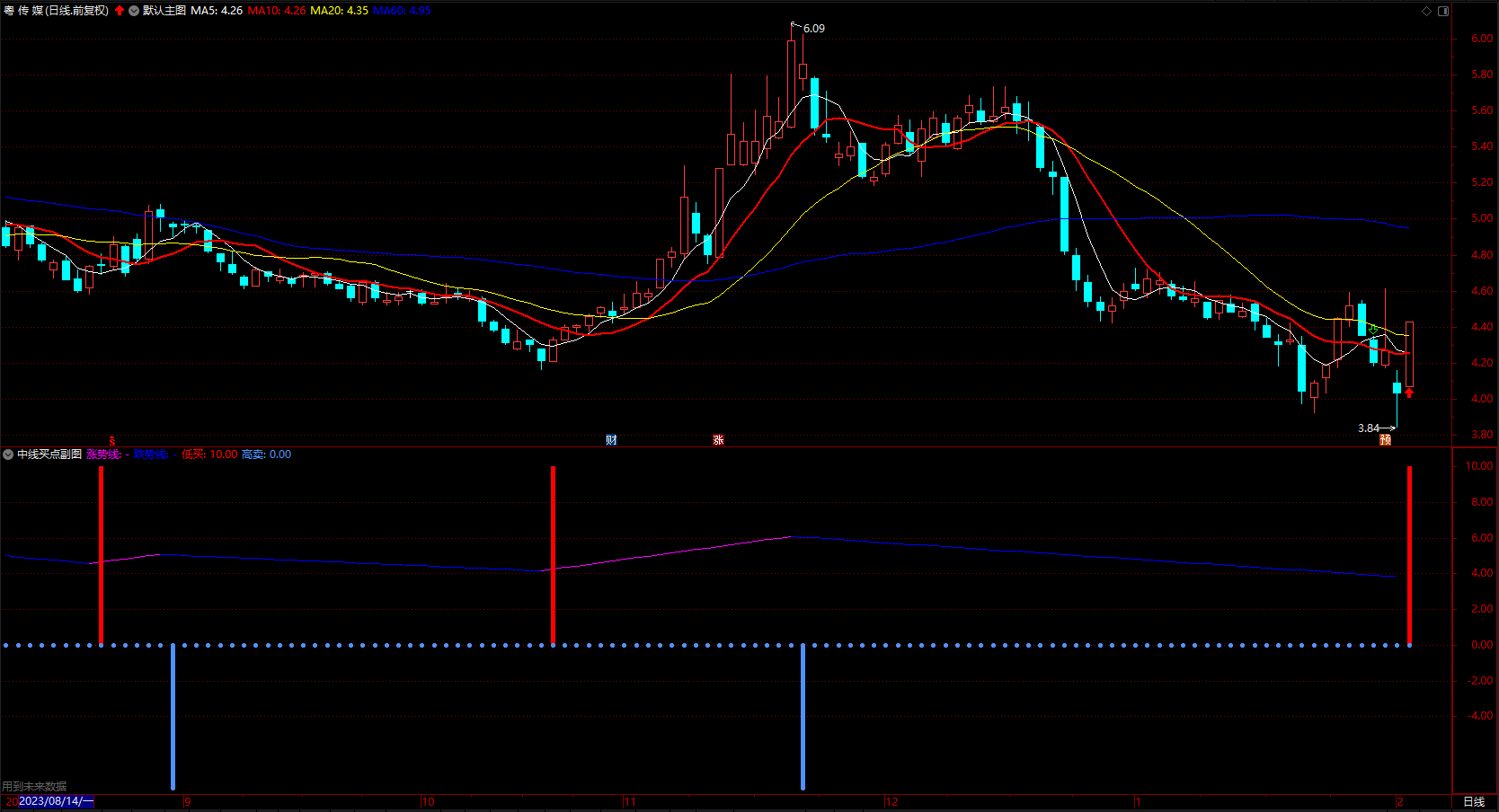Click the latest red candlestick on the chart
Viewport: 1499px width, 812px height.
click(1409, 354)
